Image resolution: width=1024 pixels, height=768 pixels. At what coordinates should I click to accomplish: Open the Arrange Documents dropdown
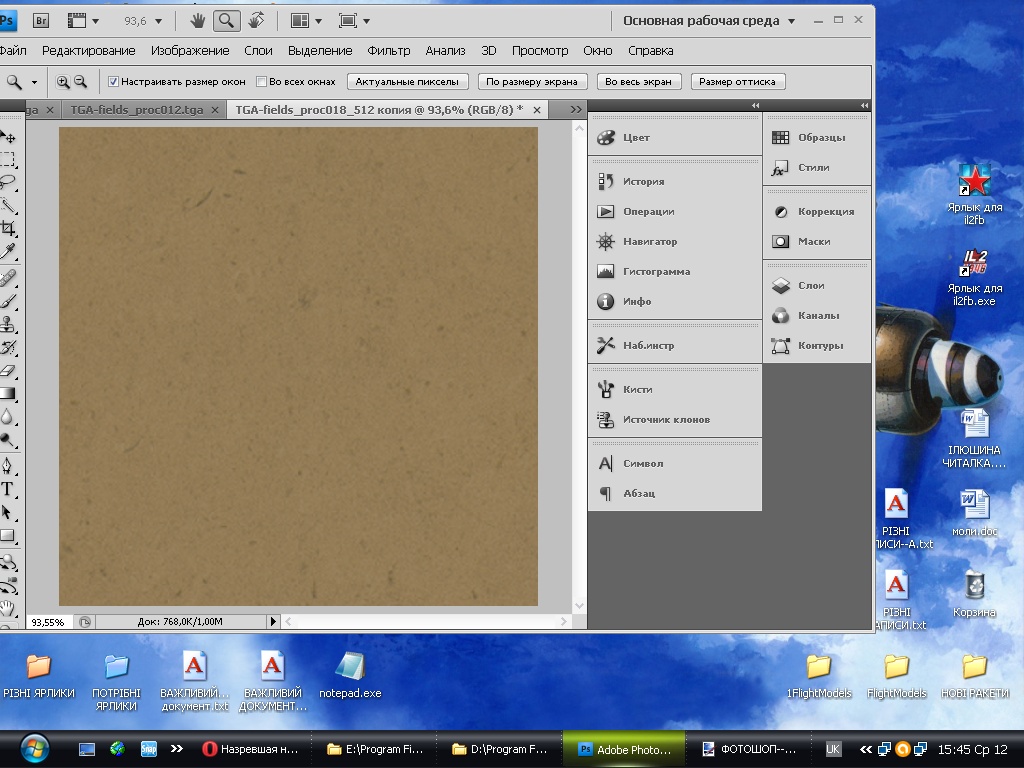click(x=306, y=20)
